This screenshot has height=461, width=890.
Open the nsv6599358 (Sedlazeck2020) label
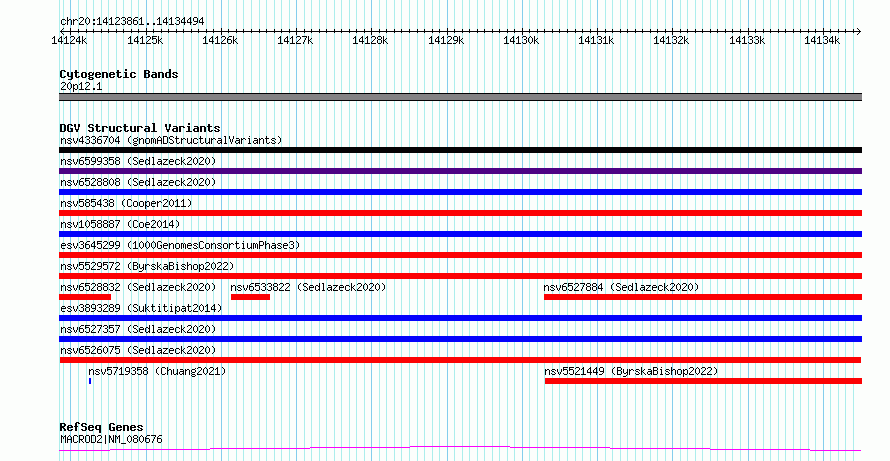[138, 161]
